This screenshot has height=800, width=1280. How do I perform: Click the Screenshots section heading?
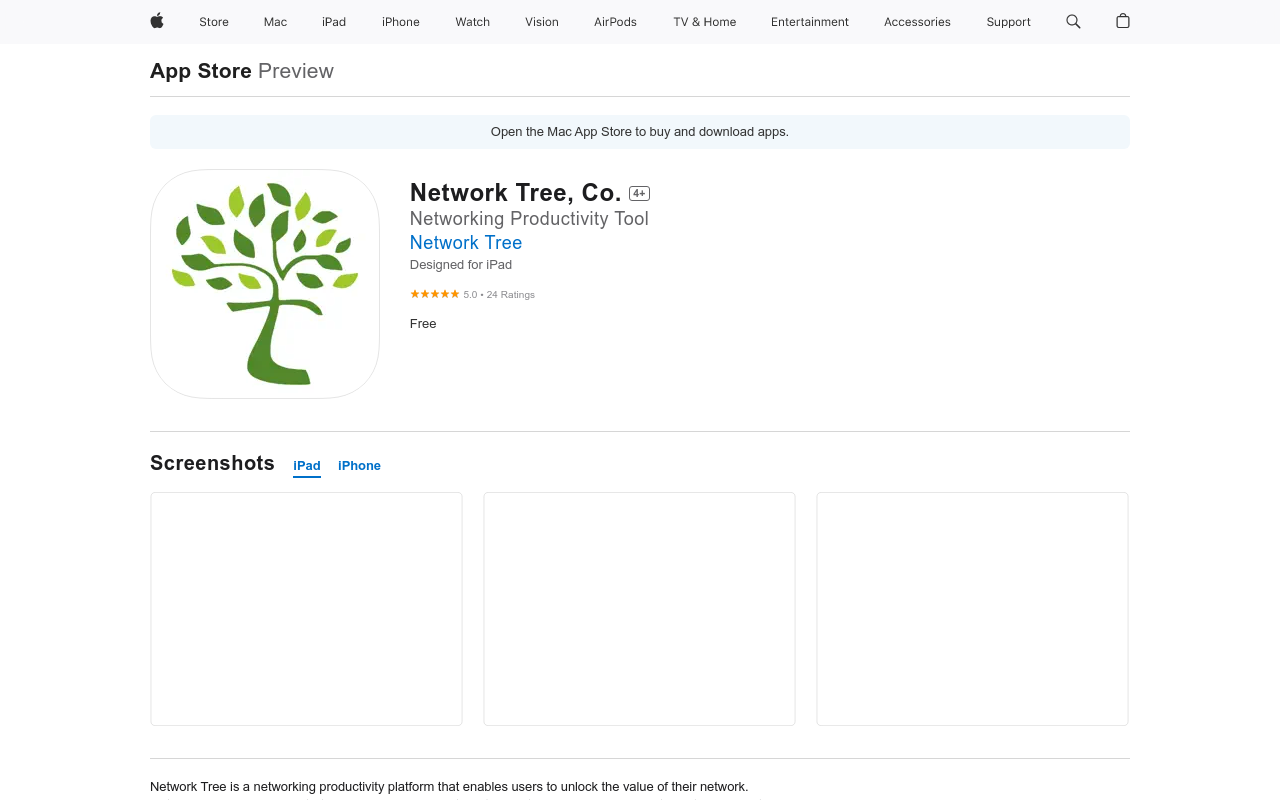[x=212, y=463]
